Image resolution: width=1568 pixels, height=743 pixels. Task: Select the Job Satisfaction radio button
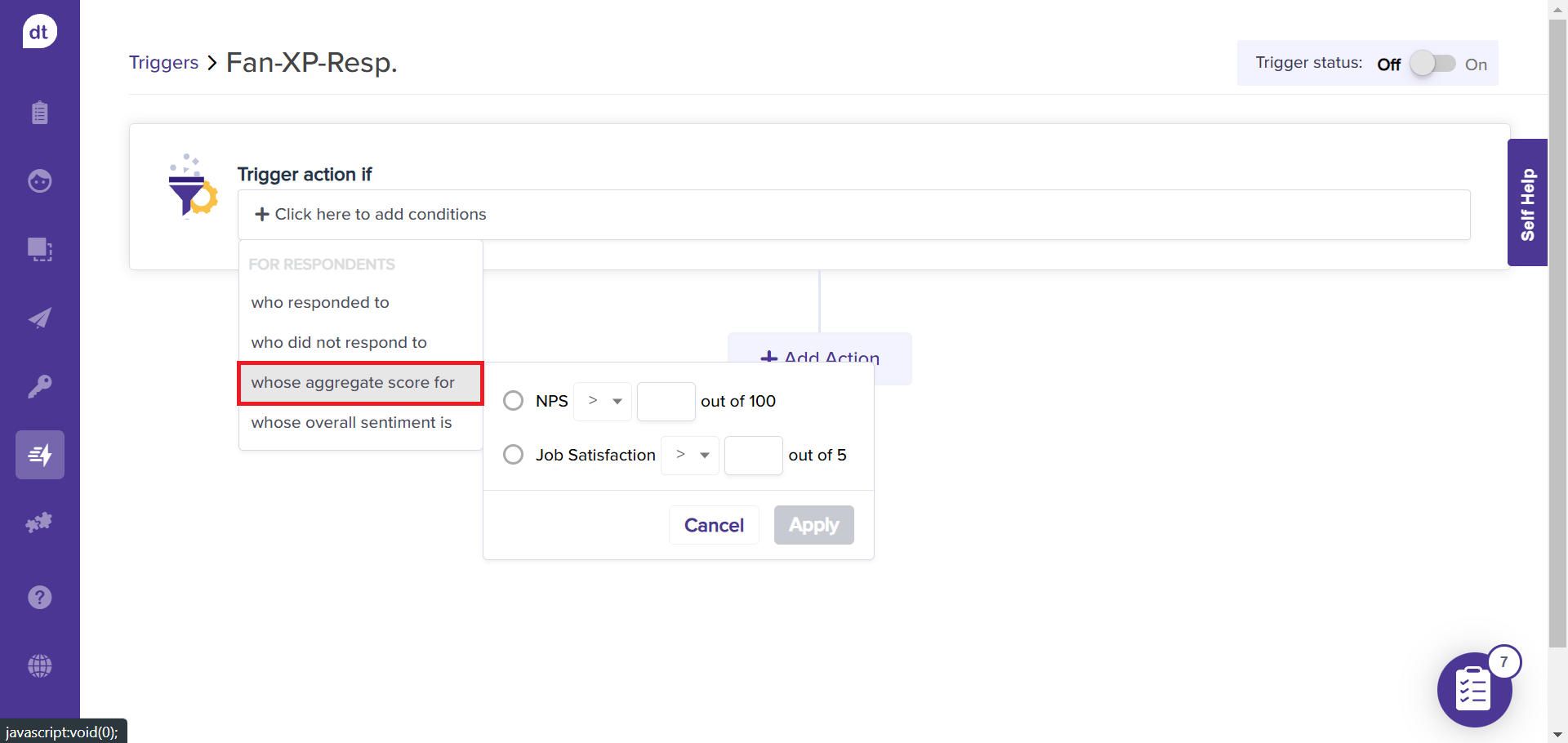point(513,455)
